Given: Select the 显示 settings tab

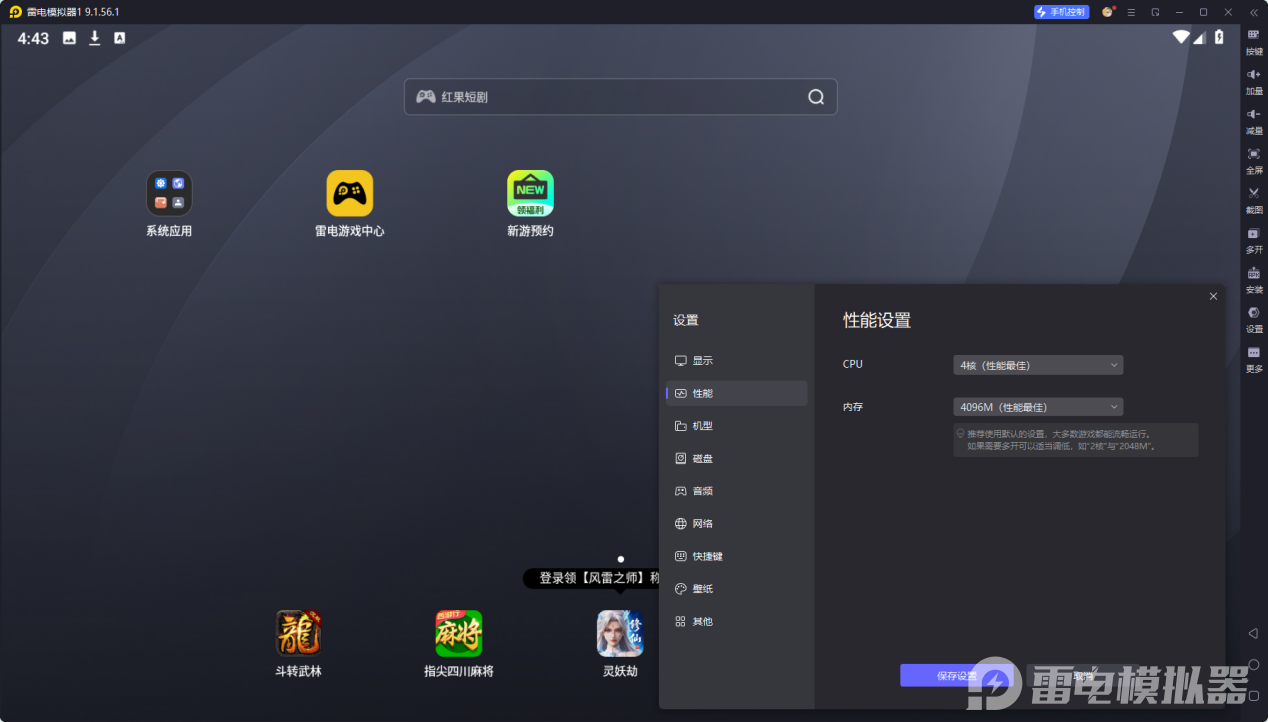Looking at the screenshot, I should coord(737,361).
